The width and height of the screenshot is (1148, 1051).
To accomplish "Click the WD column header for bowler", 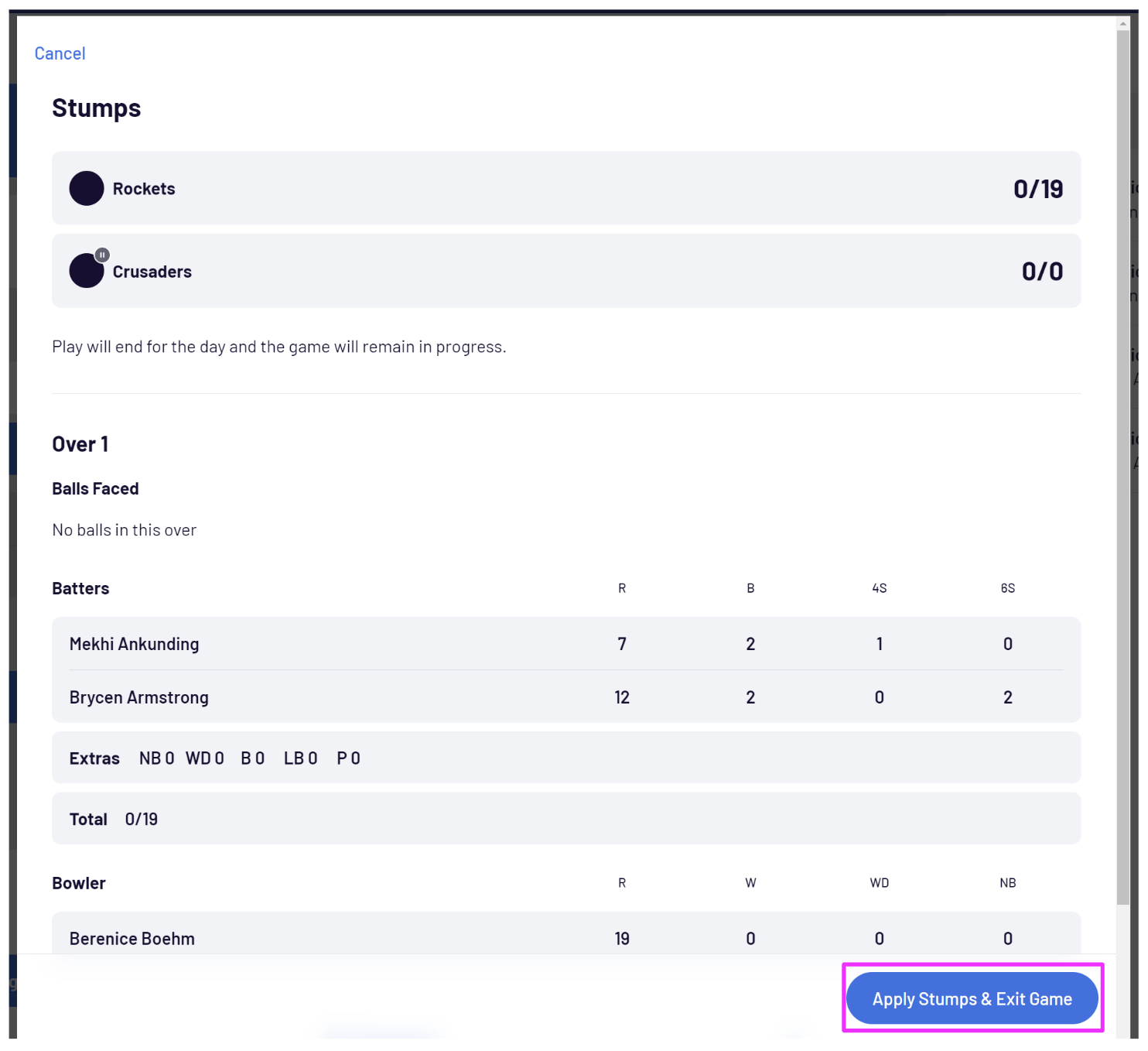I will point(879,883).
